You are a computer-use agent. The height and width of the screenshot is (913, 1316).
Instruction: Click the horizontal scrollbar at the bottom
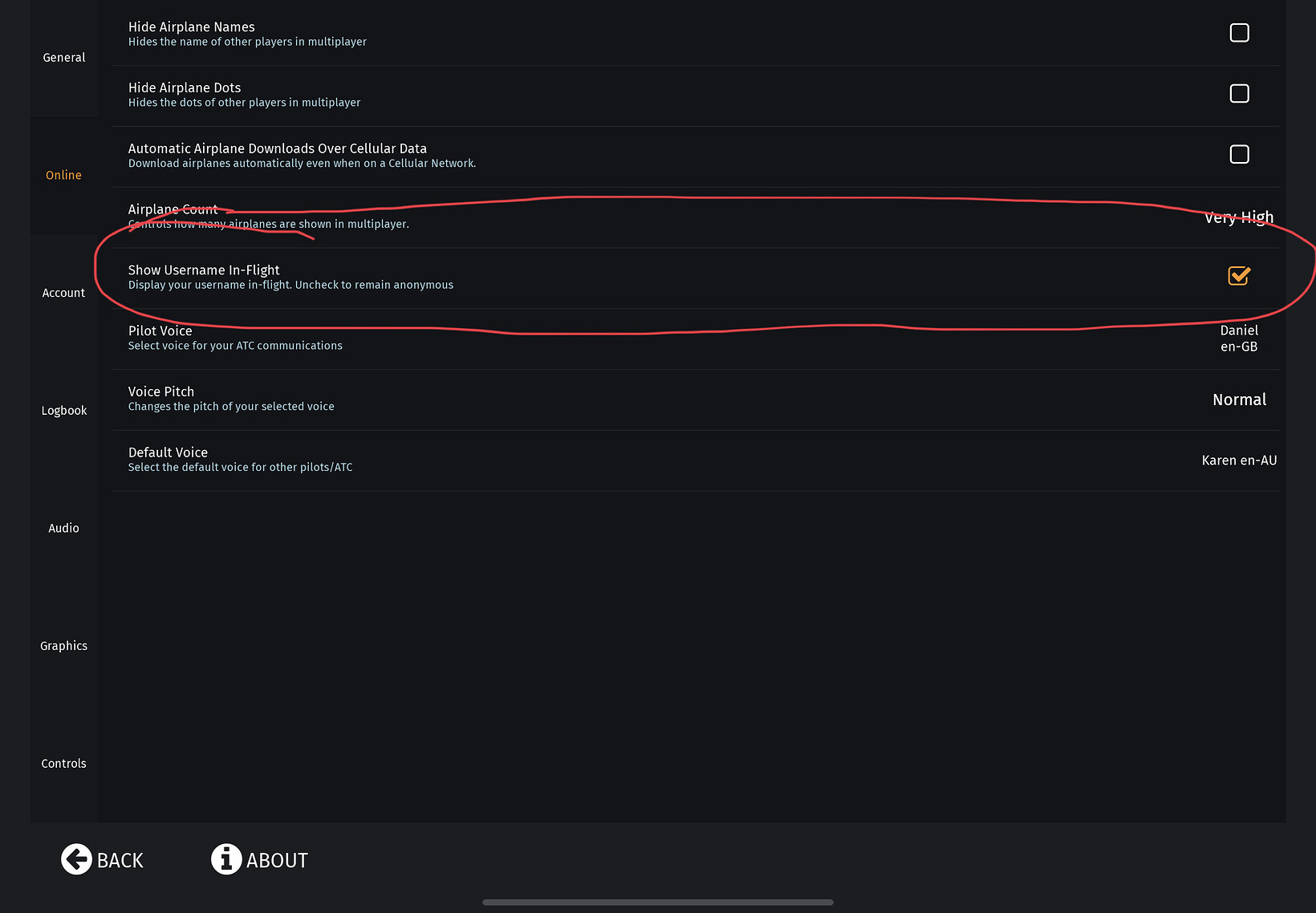click(657, 902)
